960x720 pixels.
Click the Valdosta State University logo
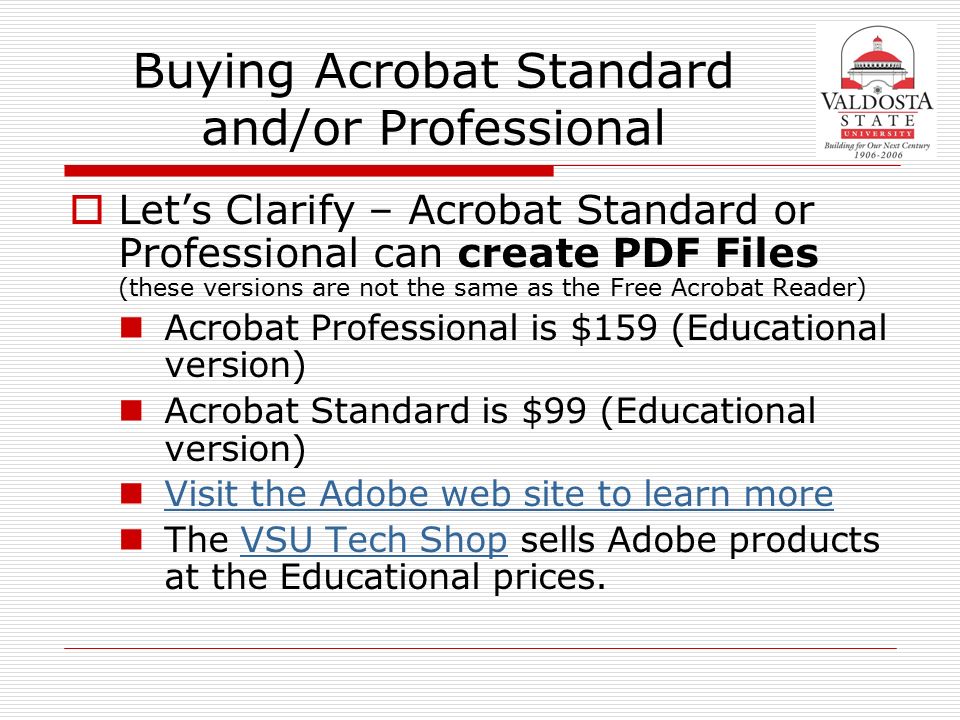[x=876, y=92]
